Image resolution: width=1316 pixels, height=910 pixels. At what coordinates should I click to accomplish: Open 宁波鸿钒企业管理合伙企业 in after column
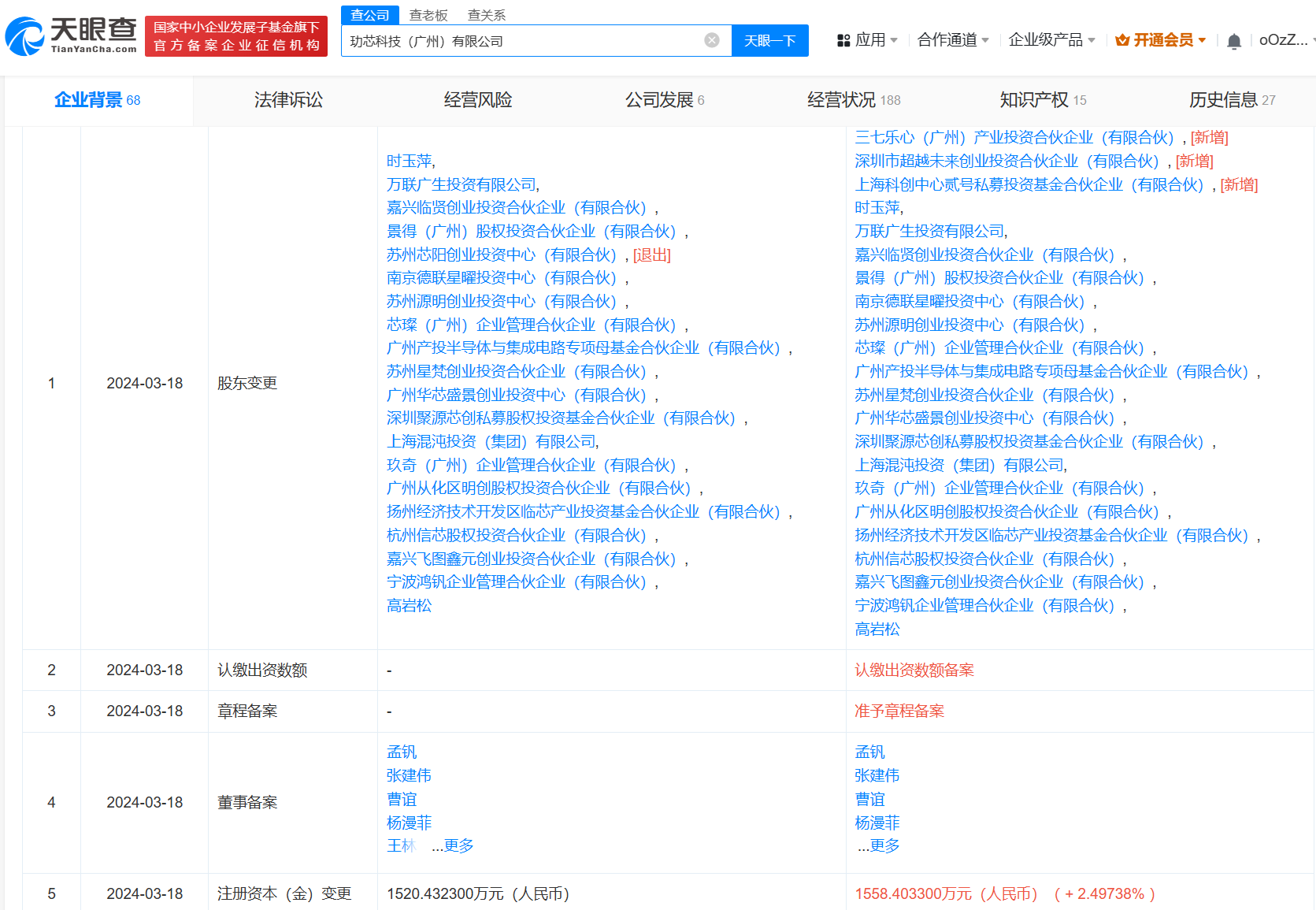coord(985,606)
